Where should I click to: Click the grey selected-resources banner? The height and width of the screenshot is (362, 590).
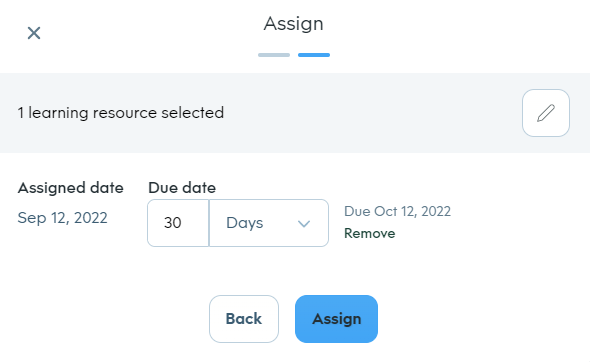tap(295, 113)
